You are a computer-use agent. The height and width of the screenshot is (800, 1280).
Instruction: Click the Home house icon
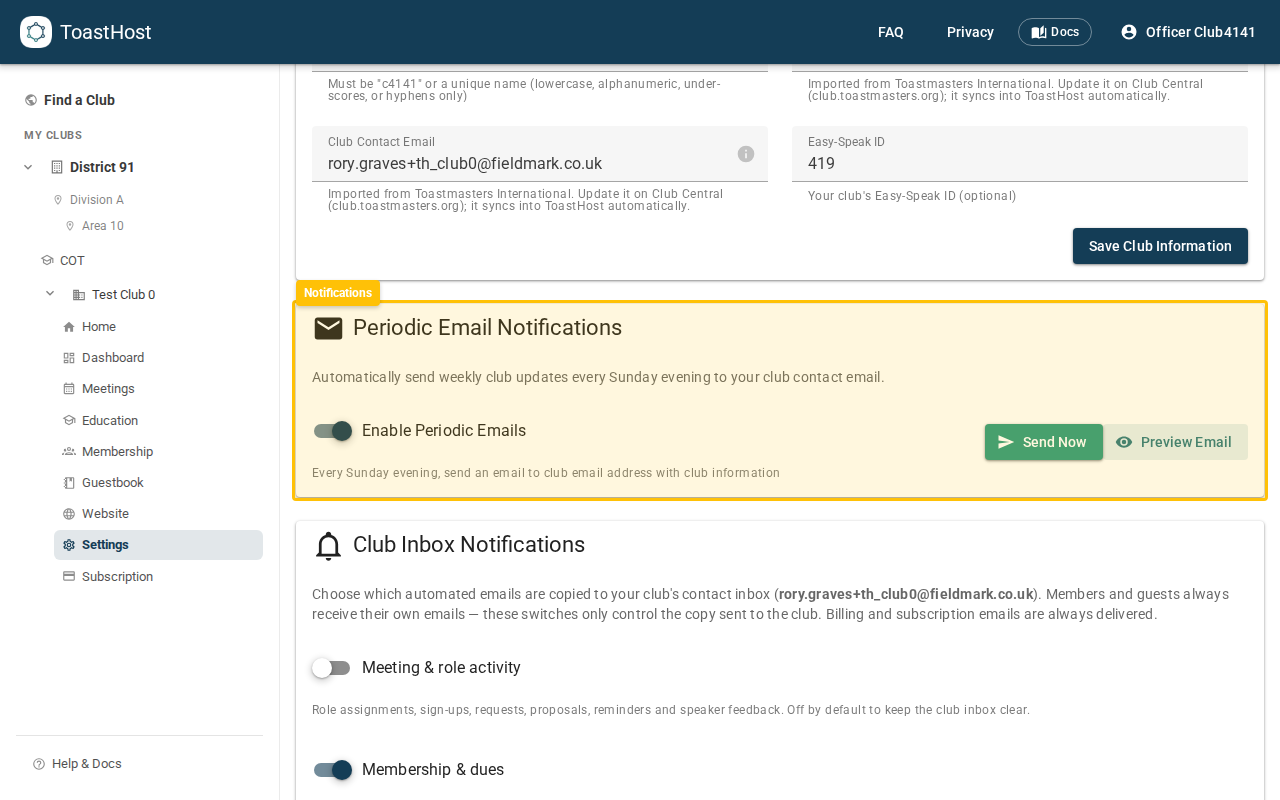(x=69, y=327)
